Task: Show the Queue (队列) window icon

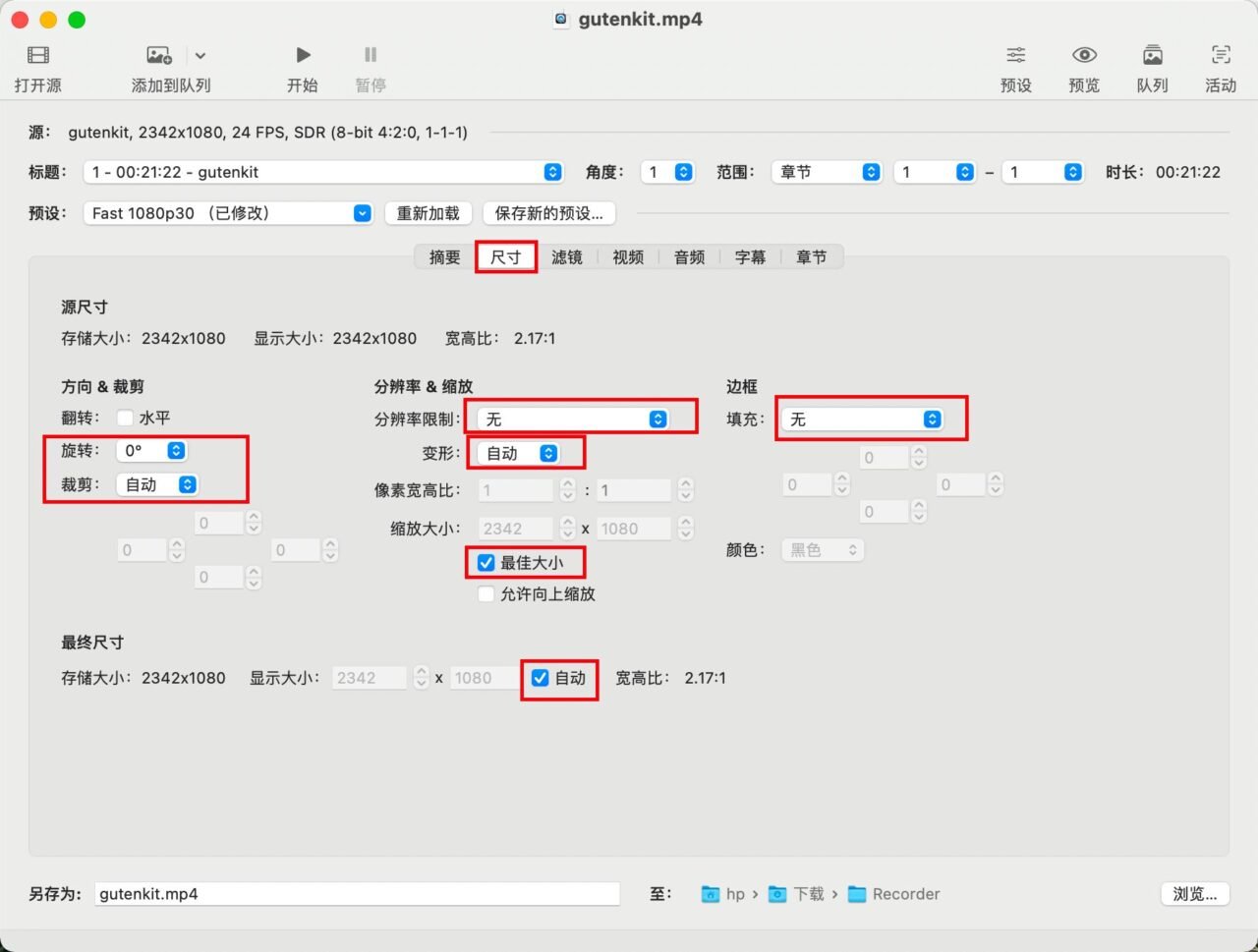Action: [x=1152, y=55]
